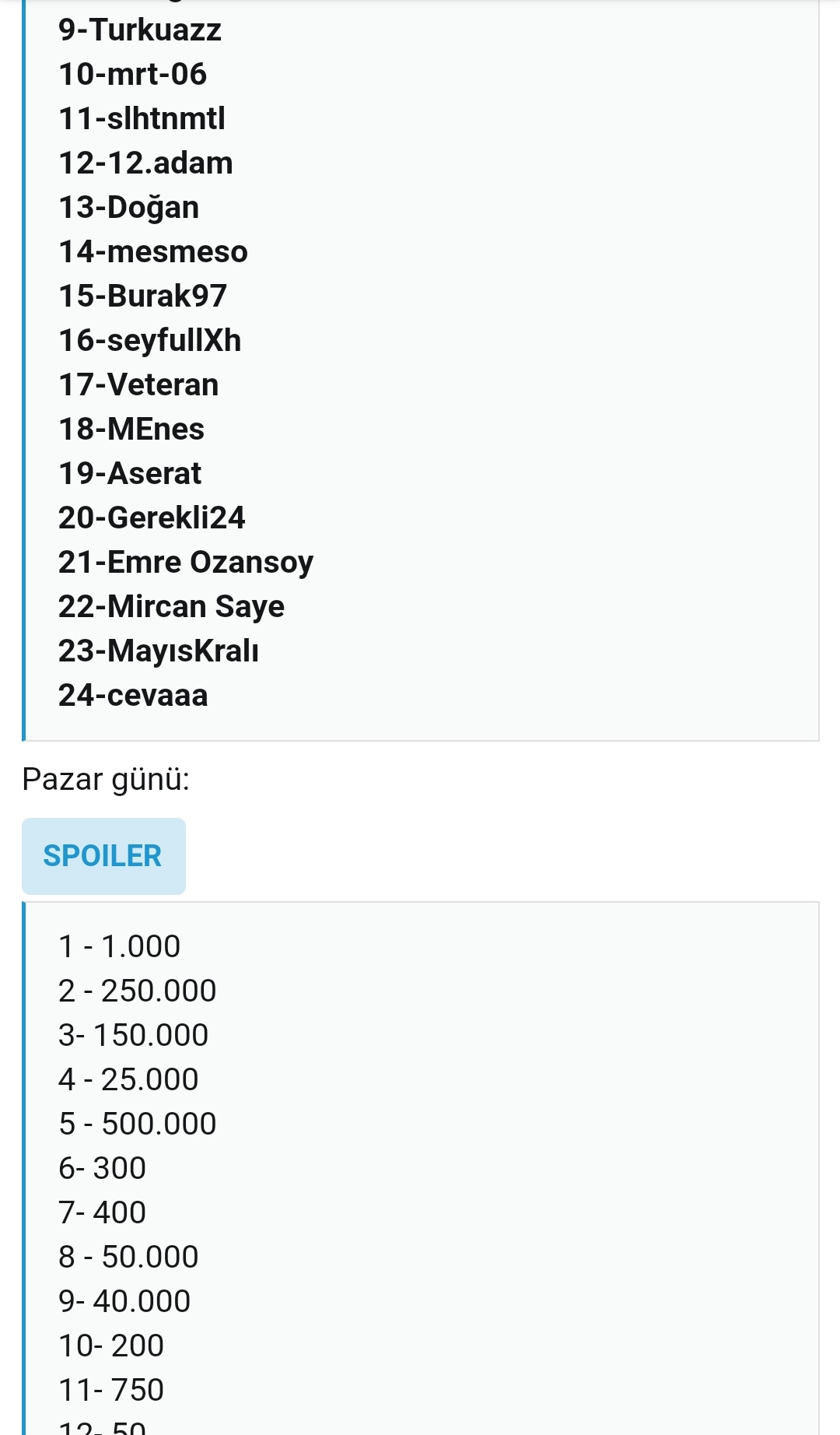The width and height of the screenshot is (840, 1435).
Task: Select the 22-Mircan Saye list entry
Action: pyautogui.click(x=171, y=607)
